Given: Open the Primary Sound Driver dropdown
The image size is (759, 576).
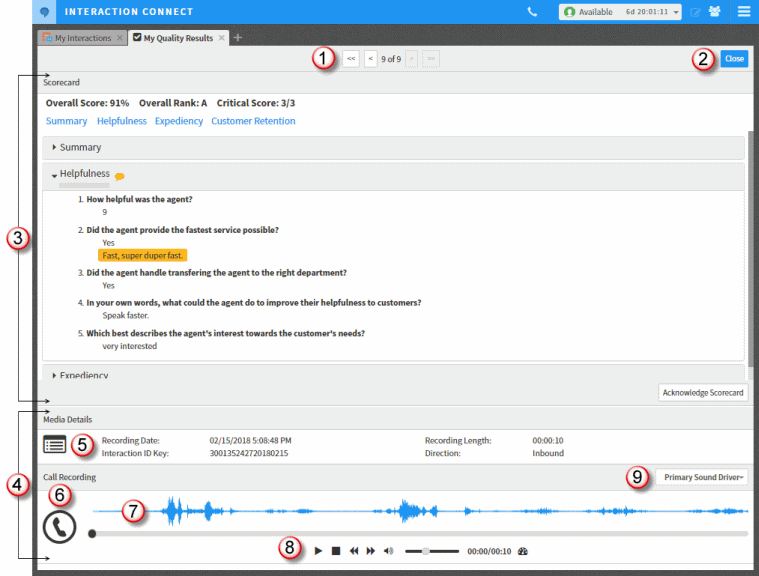Looking at the screenshot, I should pos(701,477).
